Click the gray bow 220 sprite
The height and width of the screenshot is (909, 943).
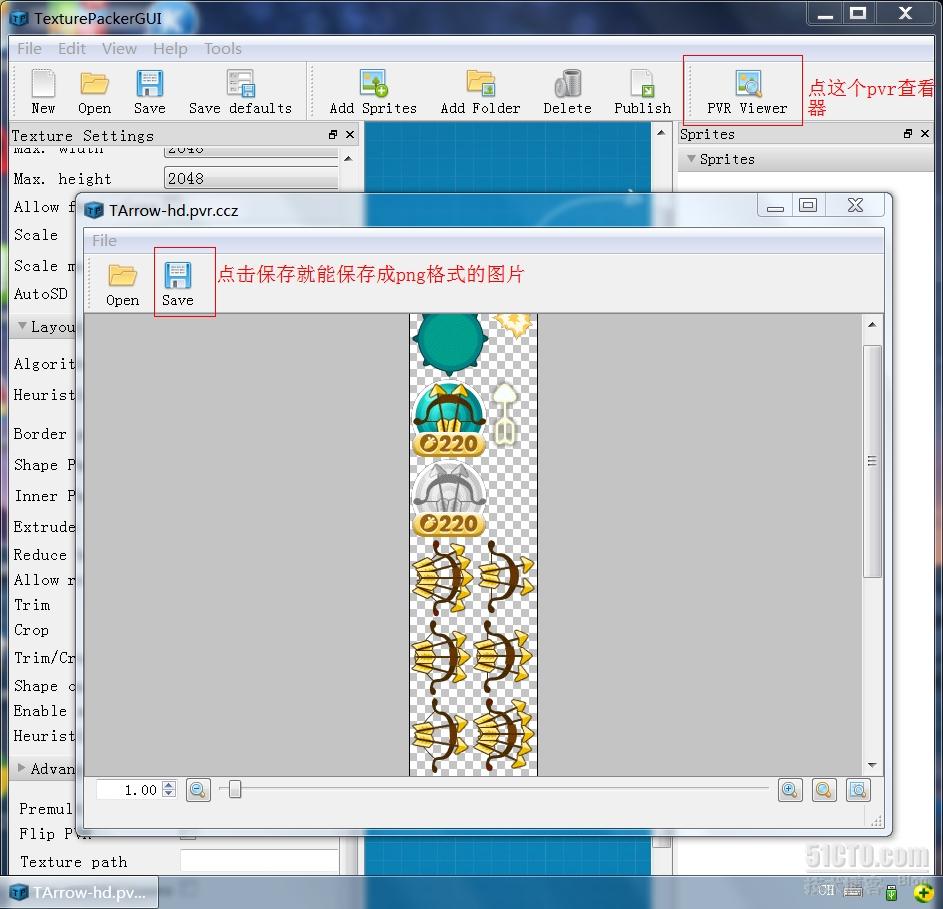tap(449, 499)
